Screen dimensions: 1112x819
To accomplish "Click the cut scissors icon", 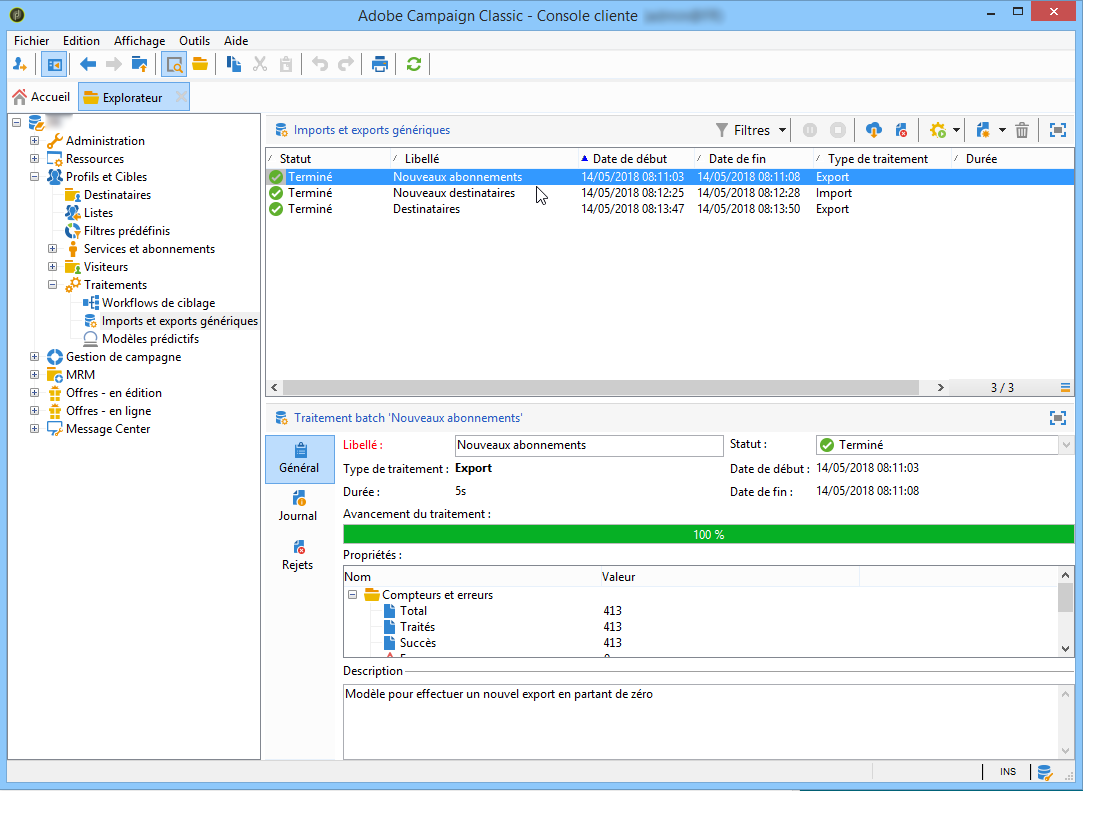I will tap(260, 65).
